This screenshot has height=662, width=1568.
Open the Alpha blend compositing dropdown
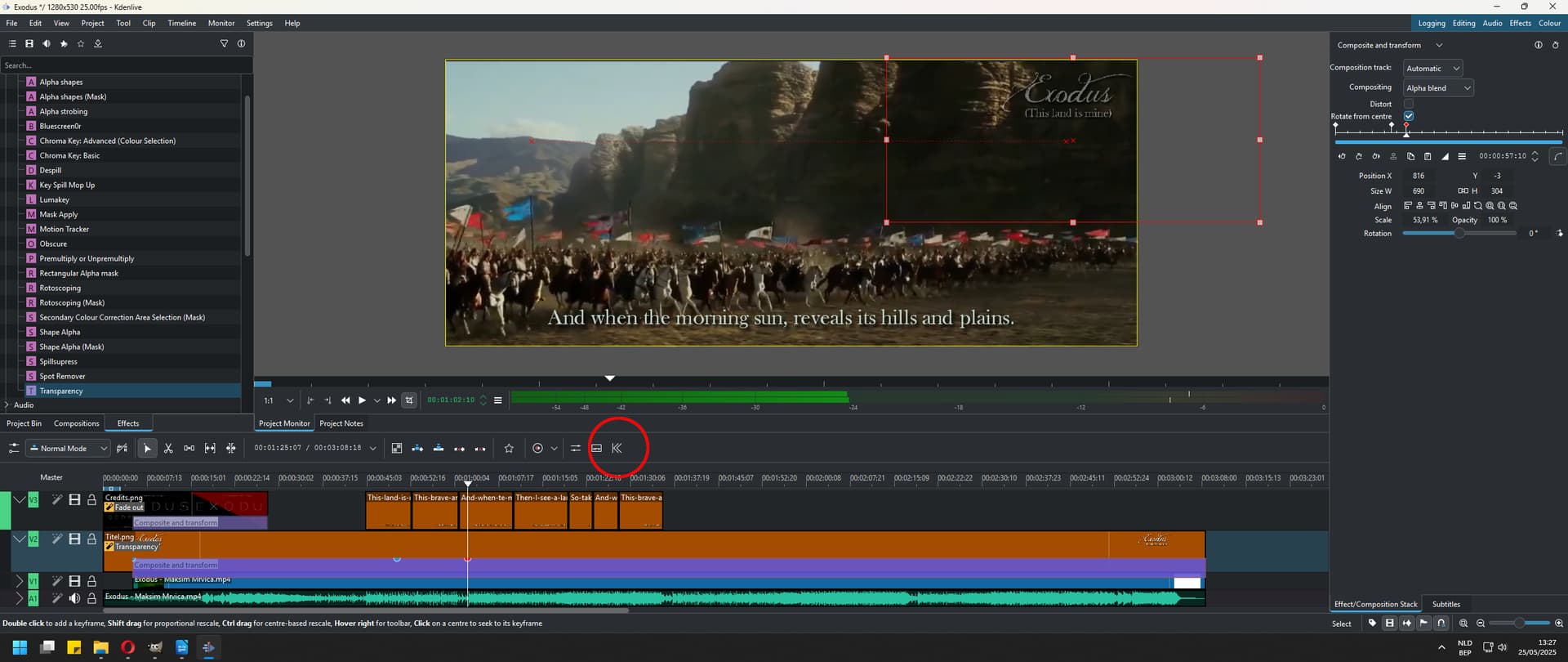pos(1438,87)
